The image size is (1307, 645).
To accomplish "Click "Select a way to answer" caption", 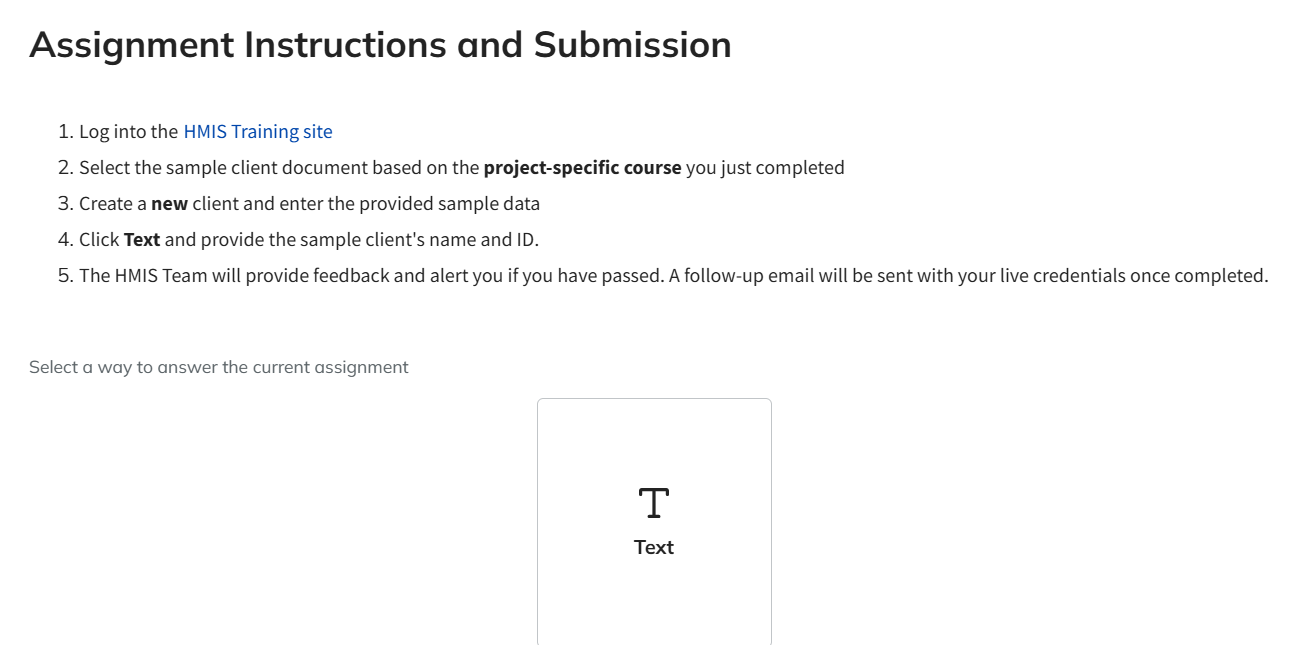I will [218, 367].
